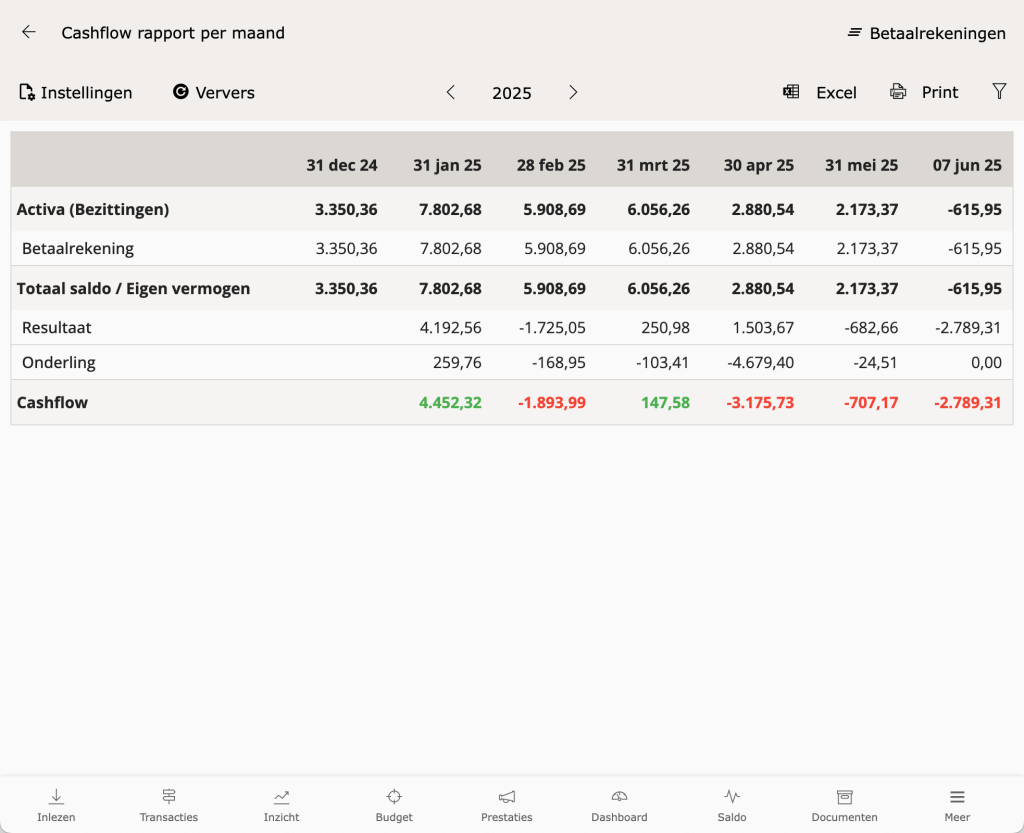Go to next year with right chevron
1024x833 pixels.
click(x=573, y=92)
